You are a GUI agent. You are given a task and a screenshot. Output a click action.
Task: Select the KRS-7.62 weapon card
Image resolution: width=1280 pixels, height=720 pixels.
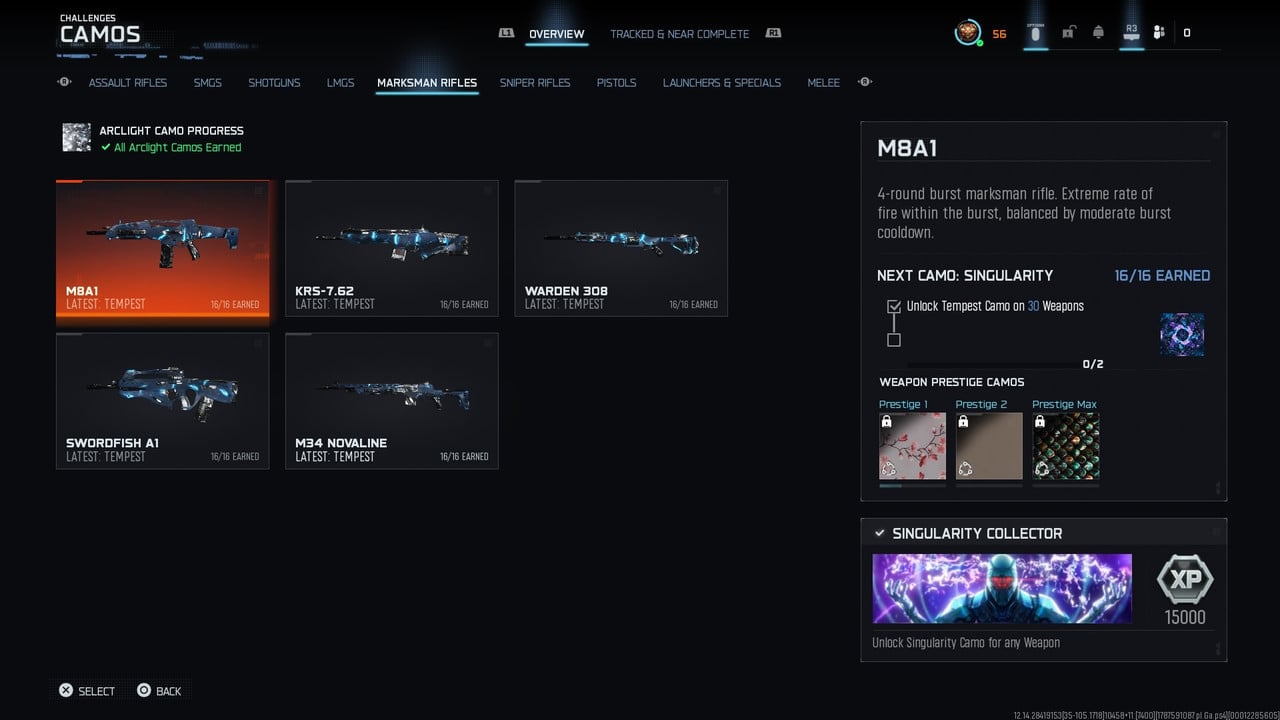(x=392, y=249)
